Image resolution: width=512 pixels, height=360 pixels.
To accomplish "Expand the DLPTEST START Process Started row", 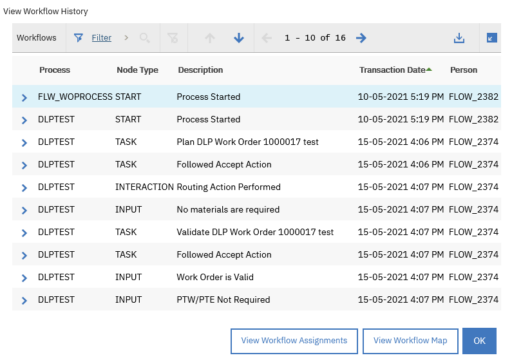I will click(x=24, y=120).
